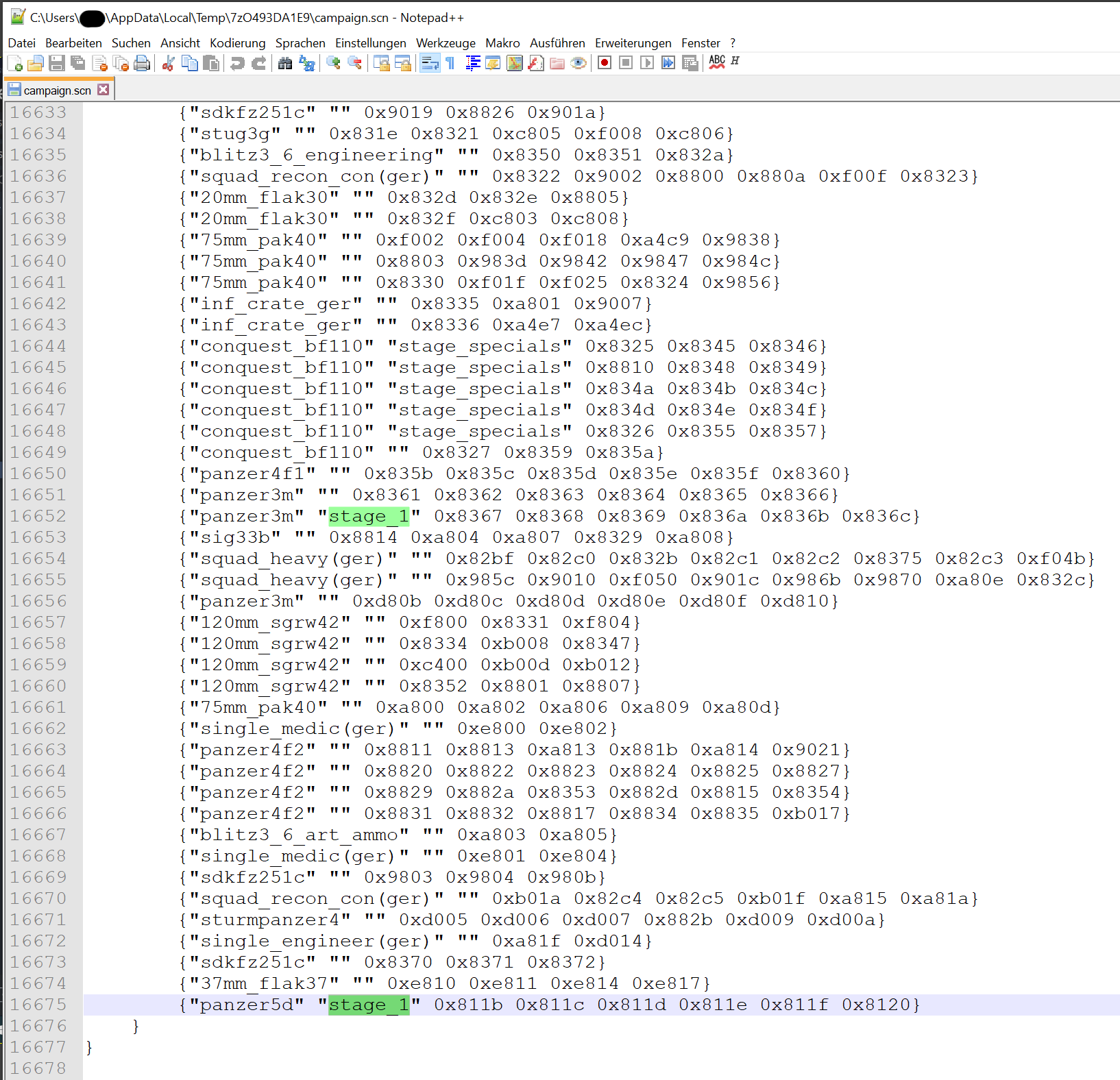The width and height of the screenshot is (1120, 1080).
Task: Play back the recorded macro
Action: (x=647, y=63)
